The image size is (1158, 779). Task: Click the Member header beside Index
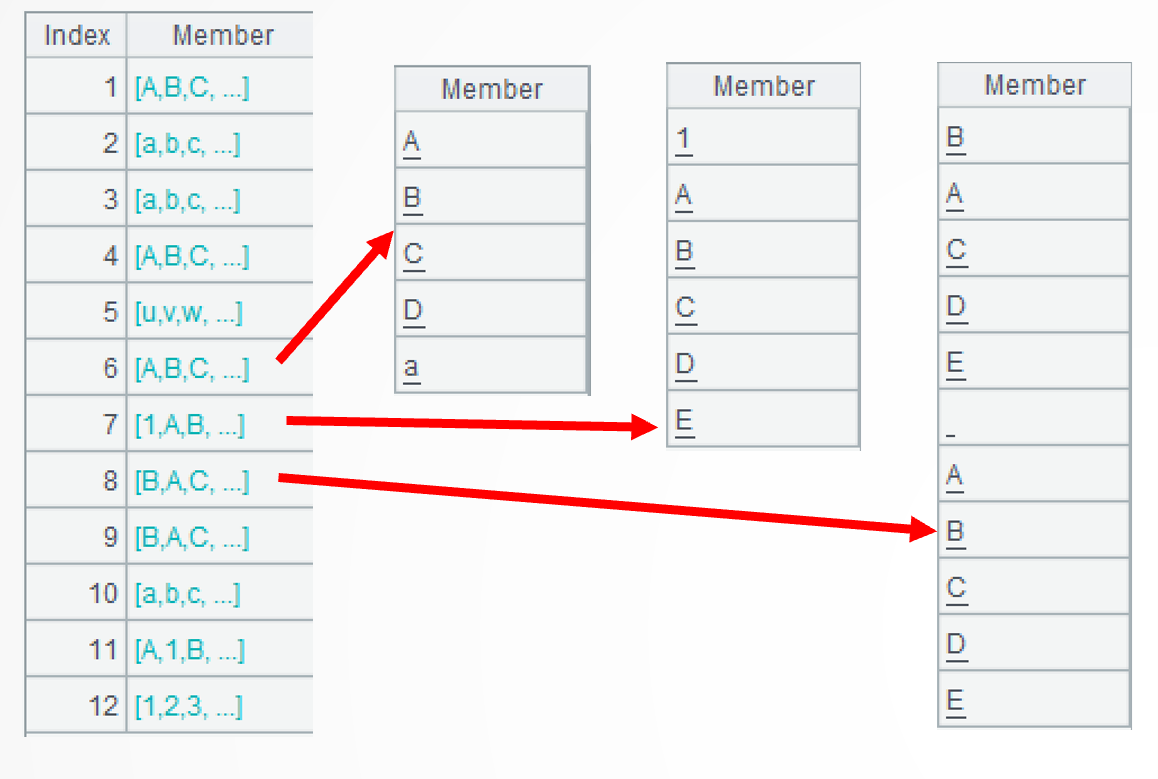pyautogui.click(x=222, y=36)
